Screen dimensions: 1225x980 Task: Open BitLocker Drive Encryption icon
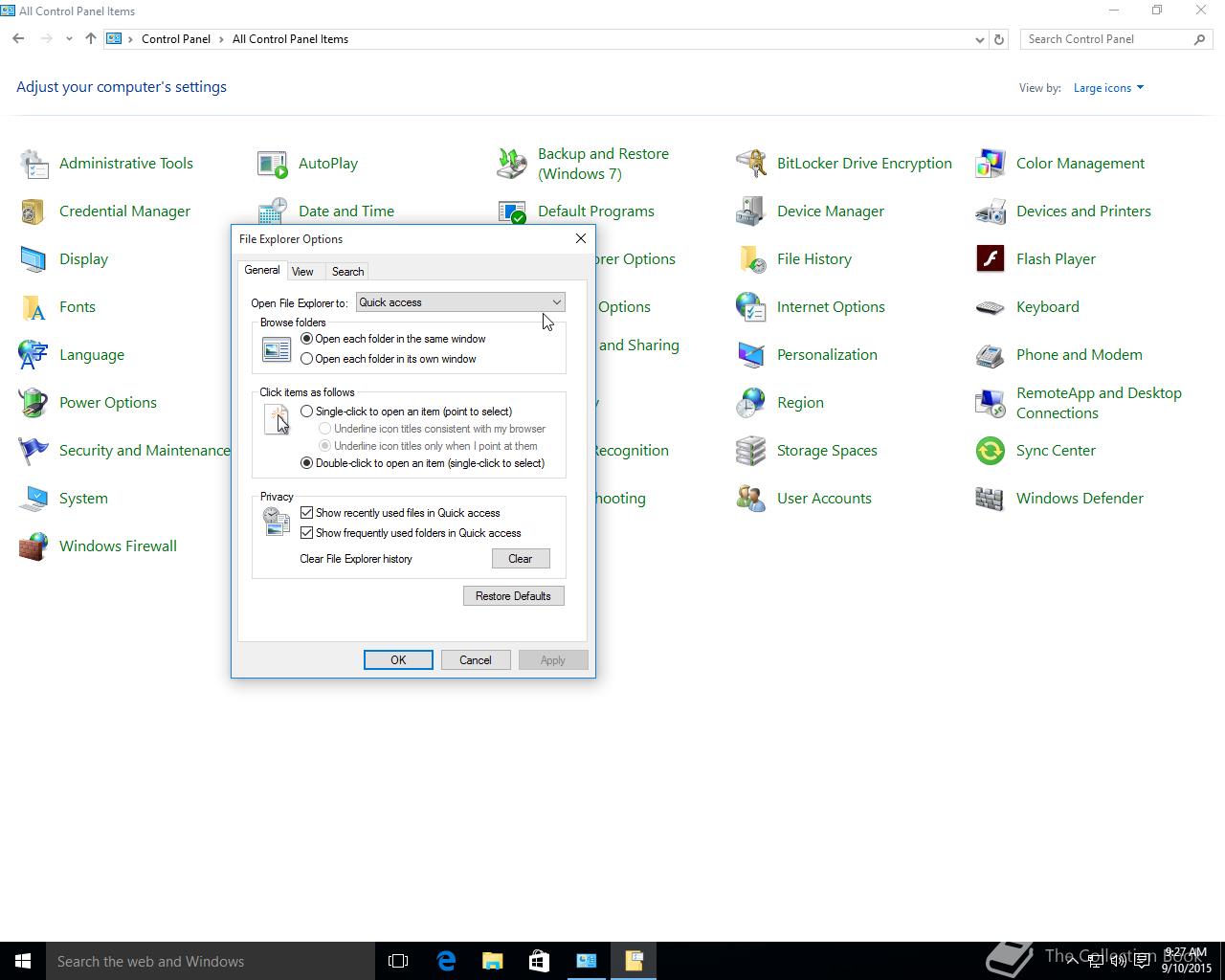751,164
